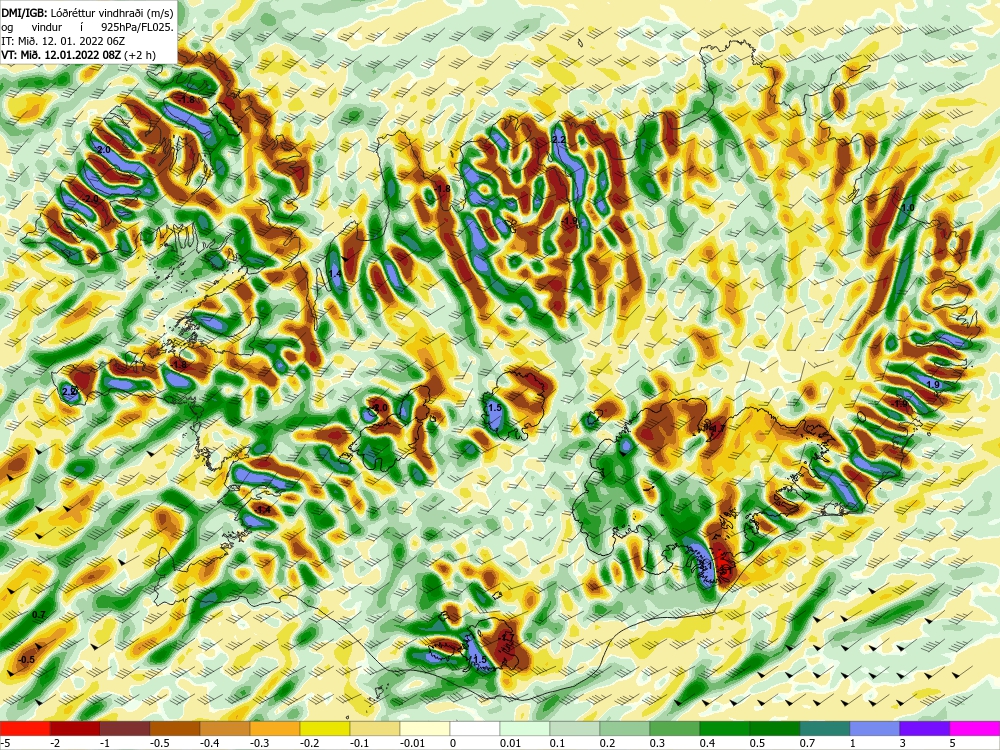Click the periwinkle blue legend swatch labeled 1

(875, 729)
